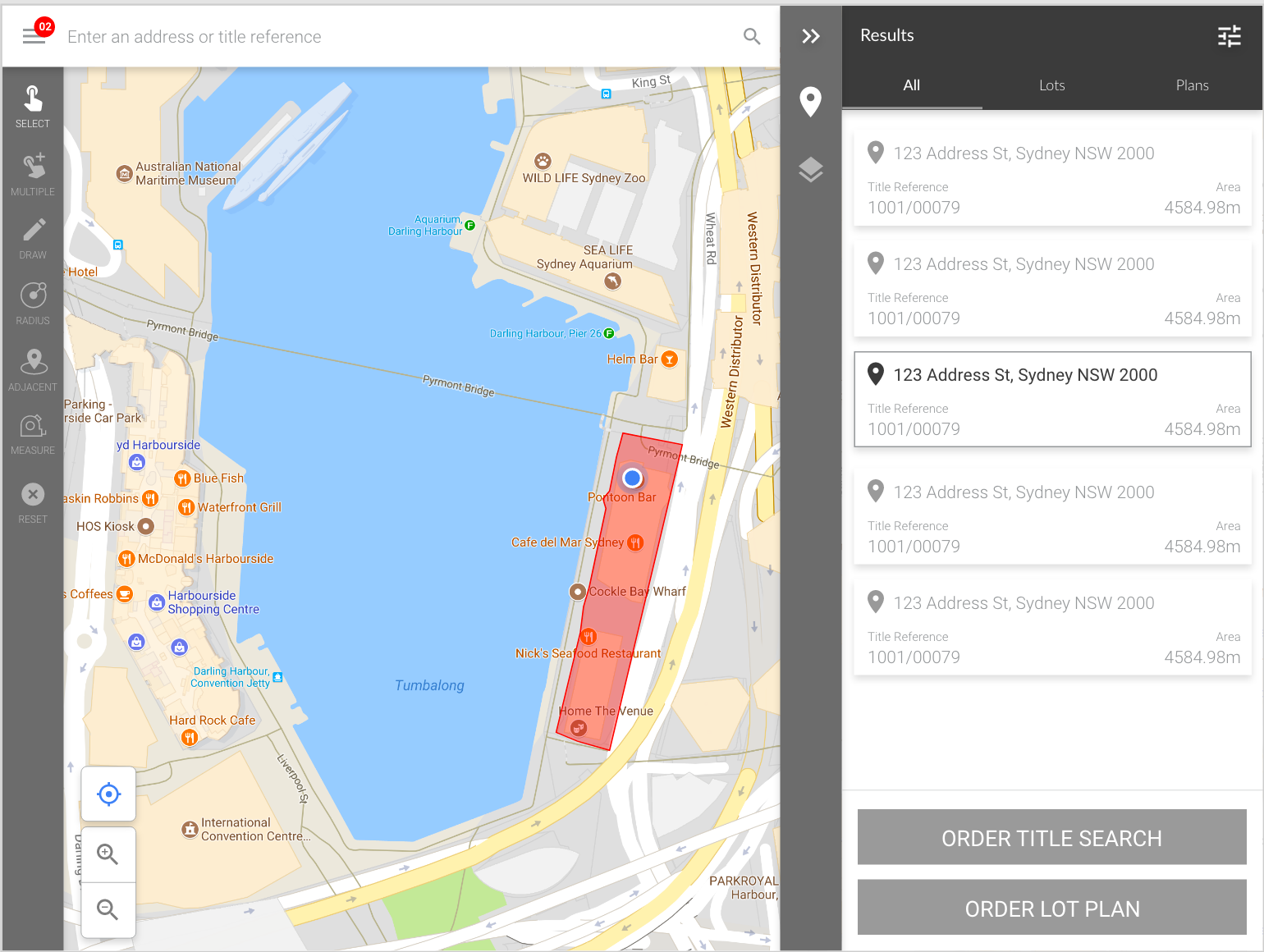Click International Convention Centre marker

[190, 829]
